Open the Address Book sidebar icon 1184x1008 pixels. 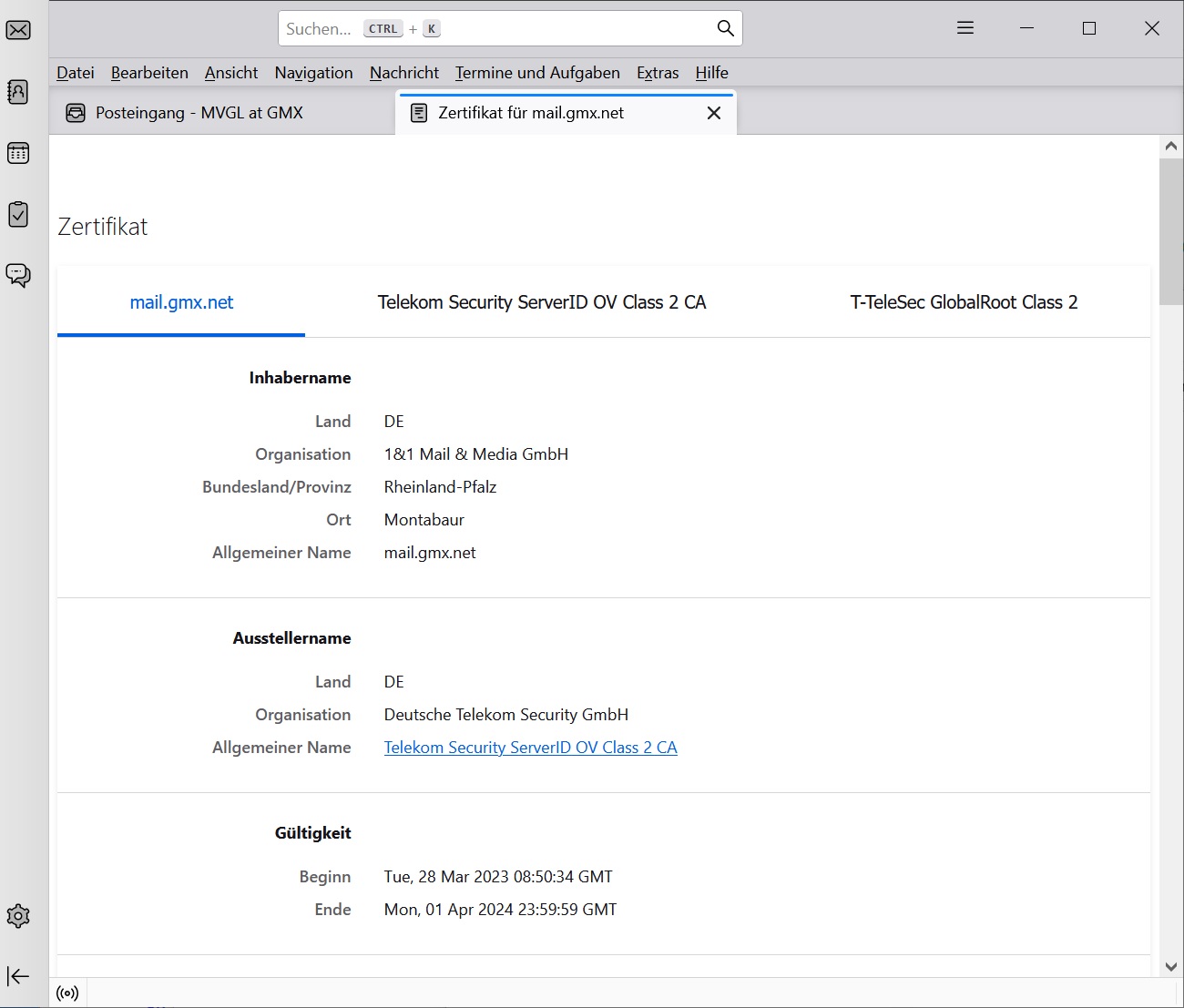18,92
